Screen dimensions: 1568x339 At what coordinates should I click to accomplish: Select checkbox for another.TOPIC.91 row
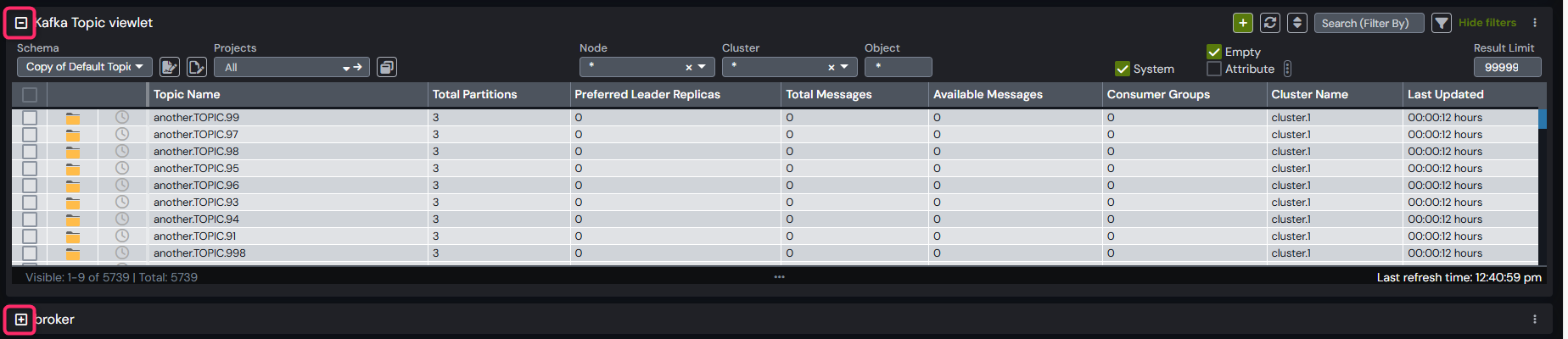coord(30,236)
